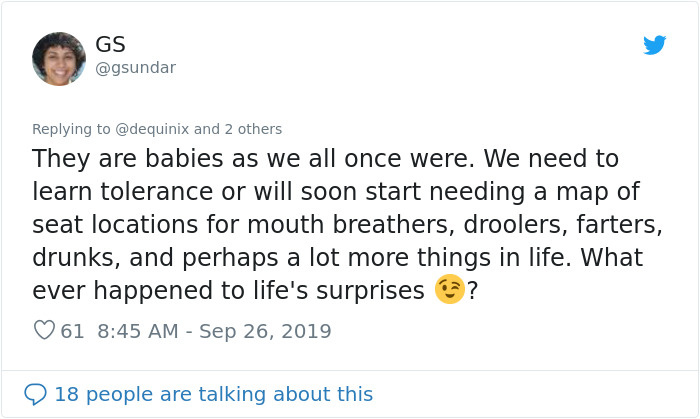Click the winking face emoji
Viewport: 700px width, 419px height.
point(450,290)
